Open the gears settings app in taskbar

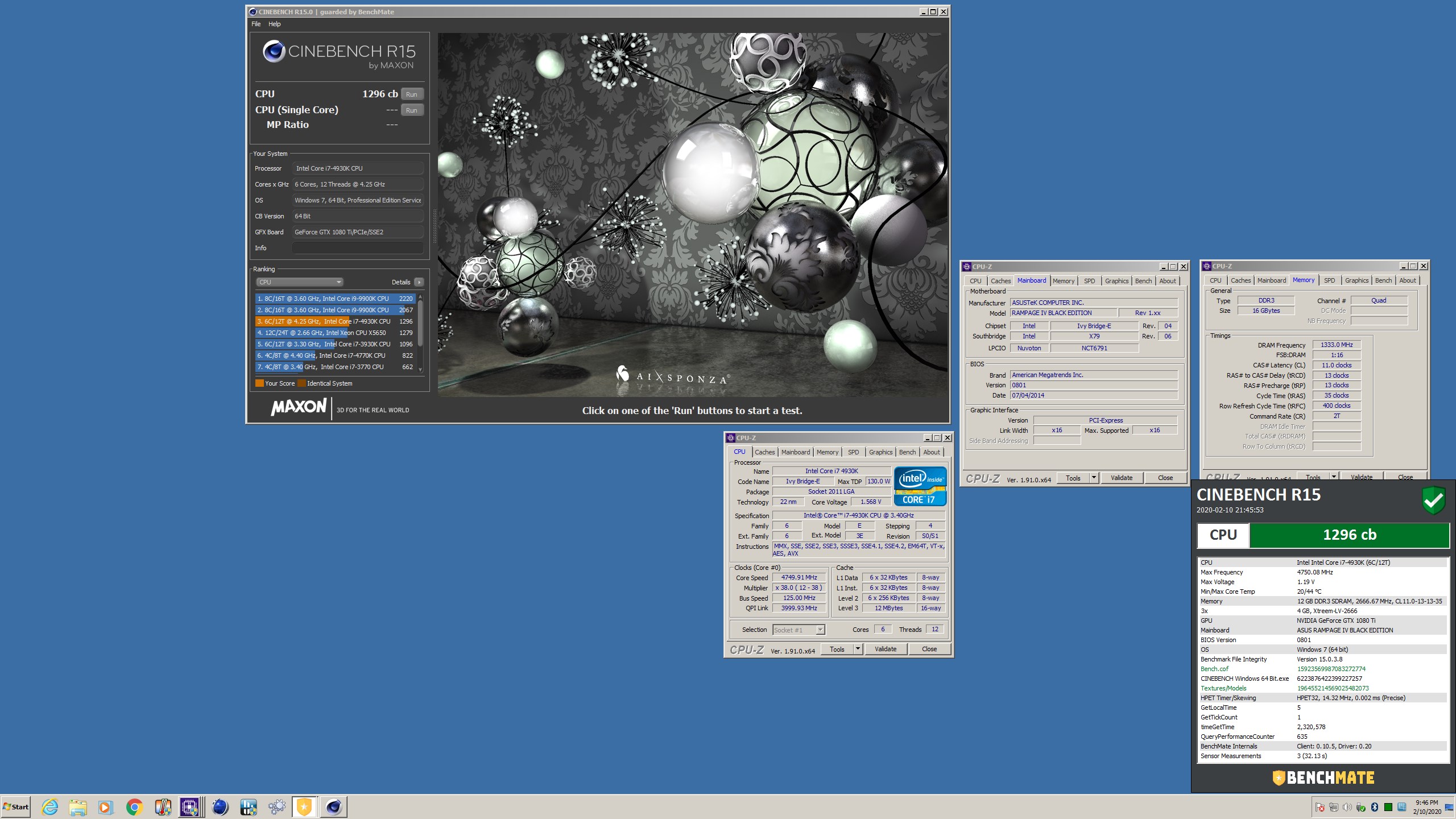coord(276,806)
